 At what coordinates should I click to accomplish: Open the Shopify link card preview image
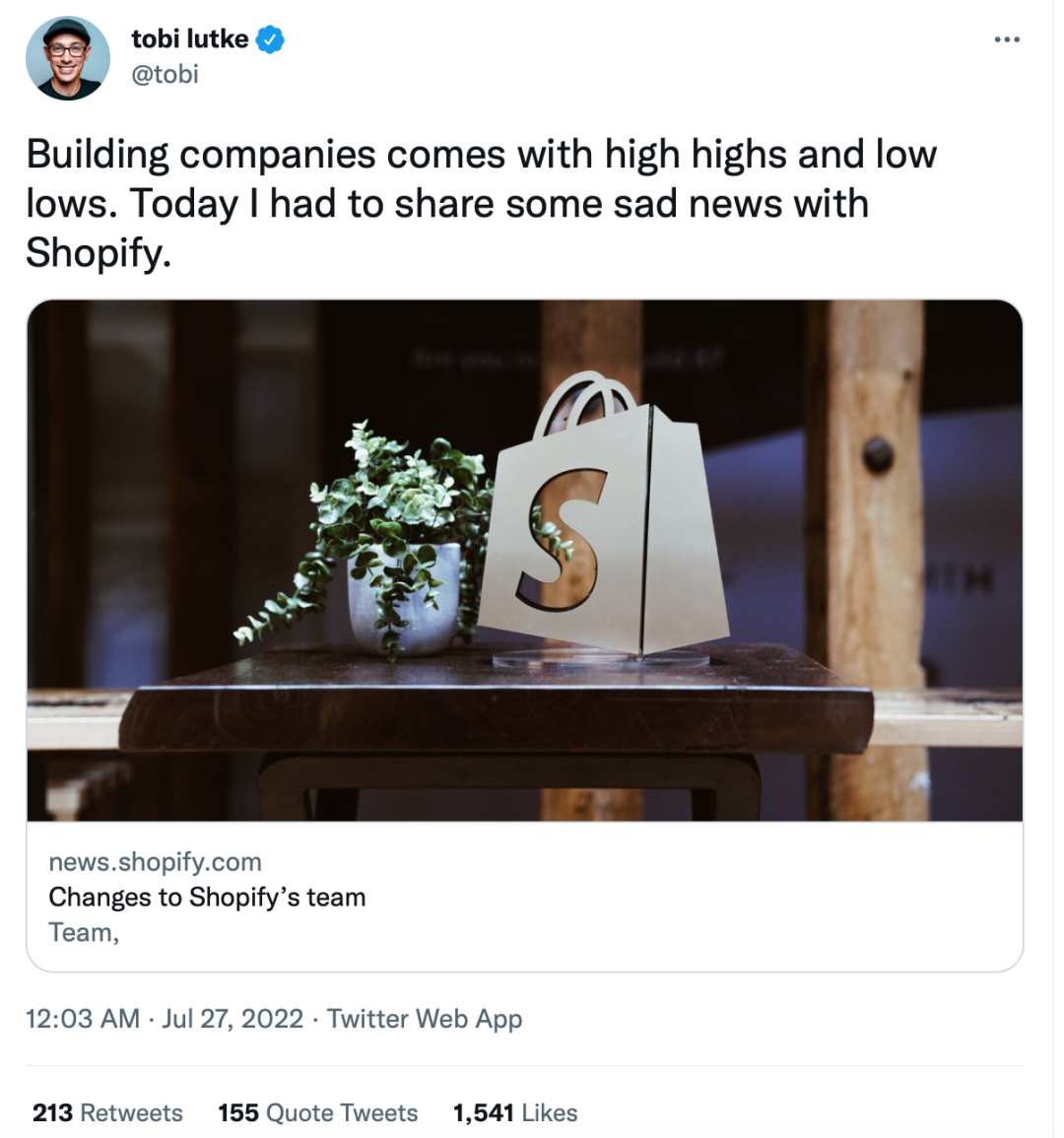525,561
